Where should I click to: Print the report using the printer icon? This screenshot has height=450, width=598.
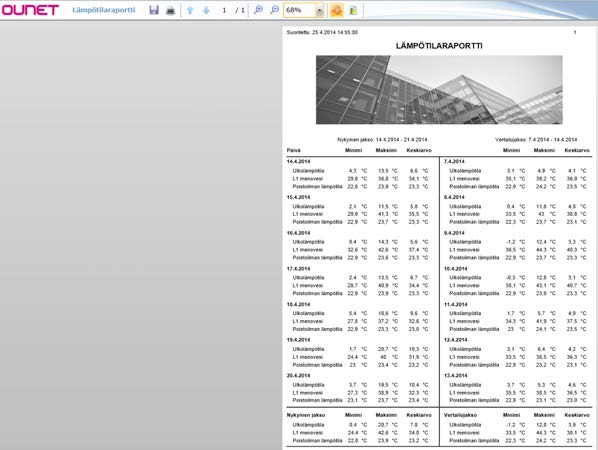coord(170,10)
